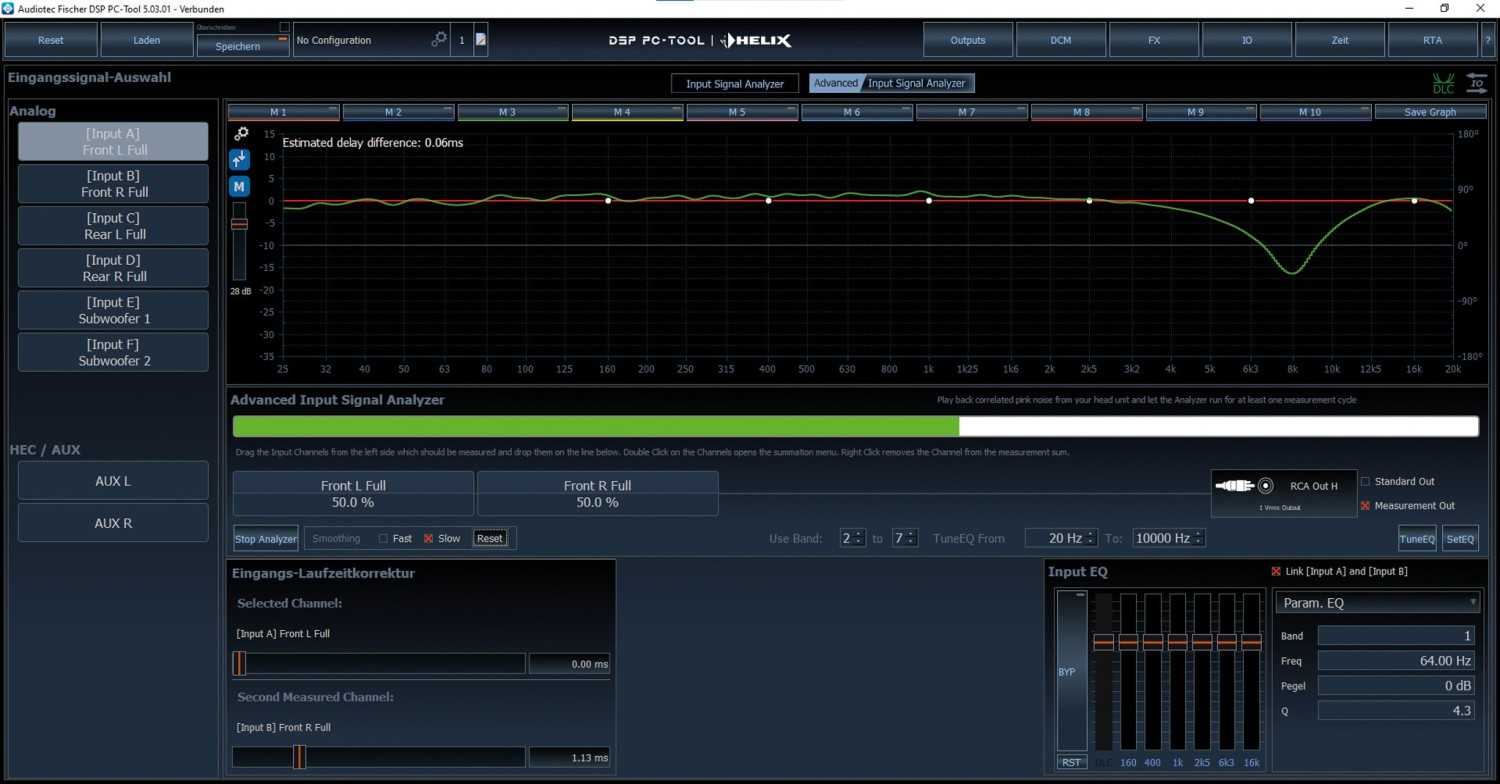The image size is (1500, 784).
Task: Click the Reset button in top toolbar
Action: tap(50, 40)
